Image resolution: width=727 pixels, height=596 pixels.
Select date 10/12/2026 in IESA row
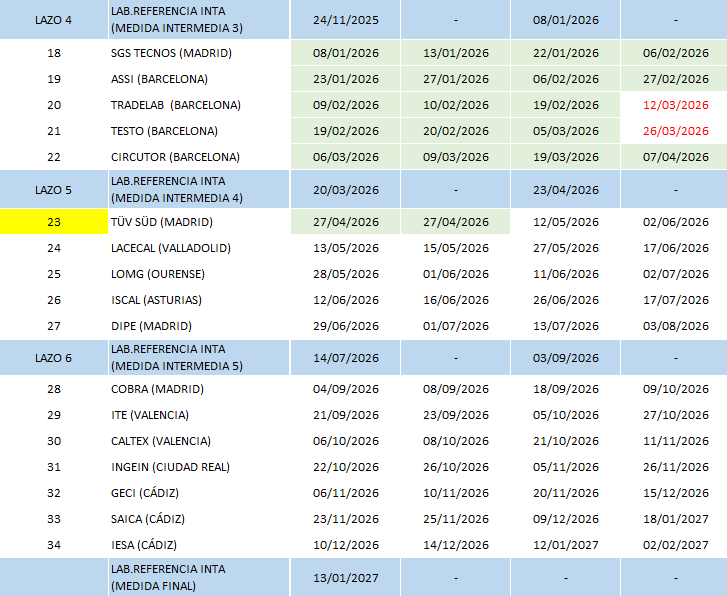[x=346, y=545]
